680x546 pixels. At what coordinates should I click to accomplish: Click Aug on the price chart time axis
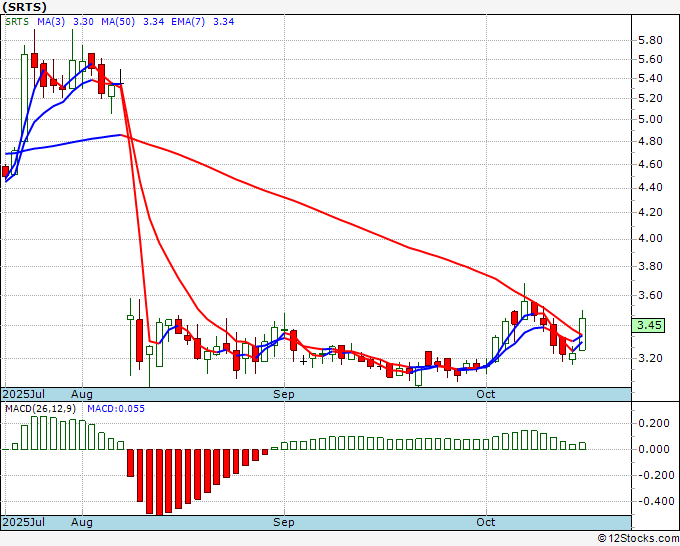(x=82, y=394)
